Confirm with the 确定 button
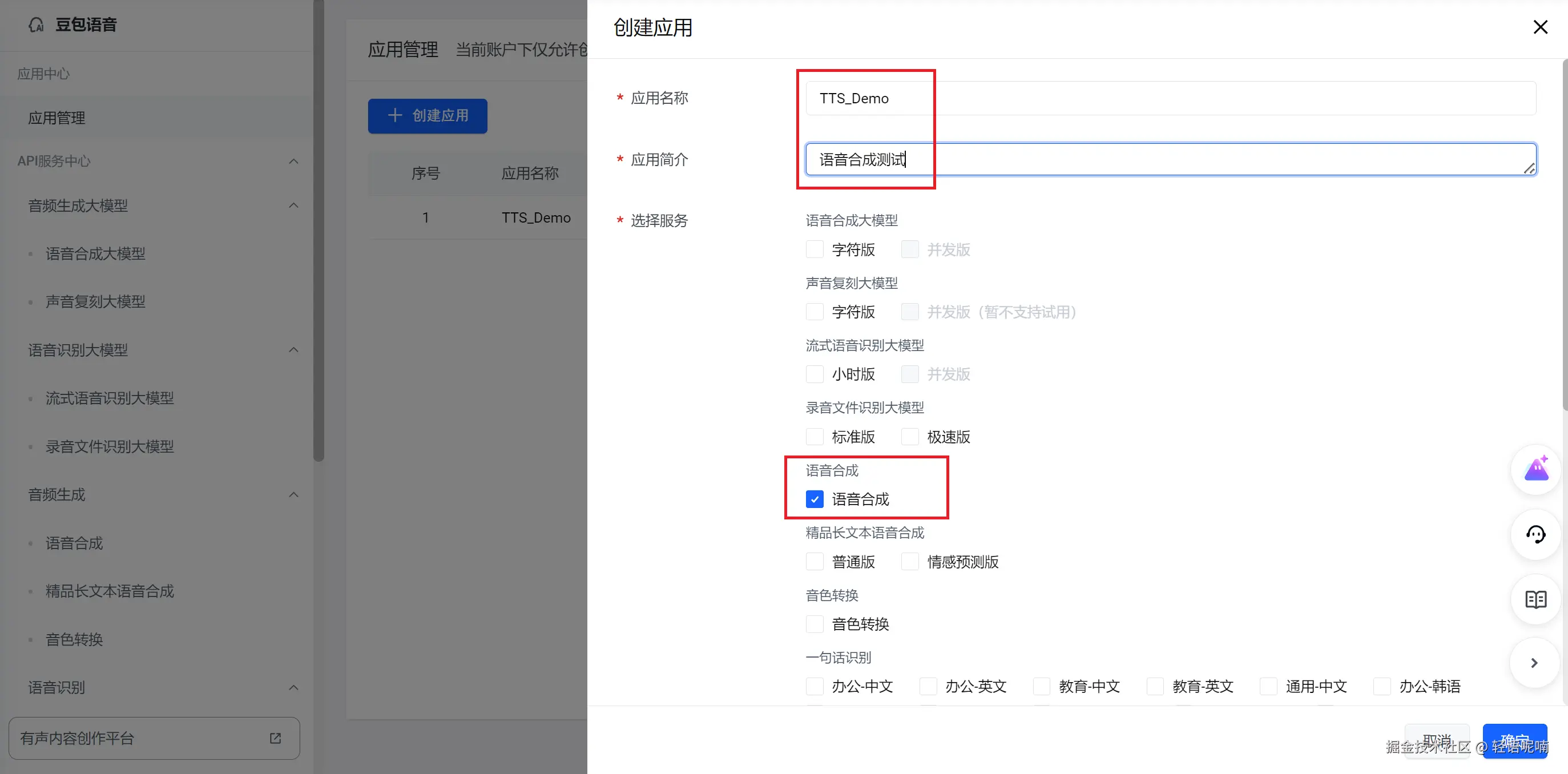 [x=1515, y=741]
